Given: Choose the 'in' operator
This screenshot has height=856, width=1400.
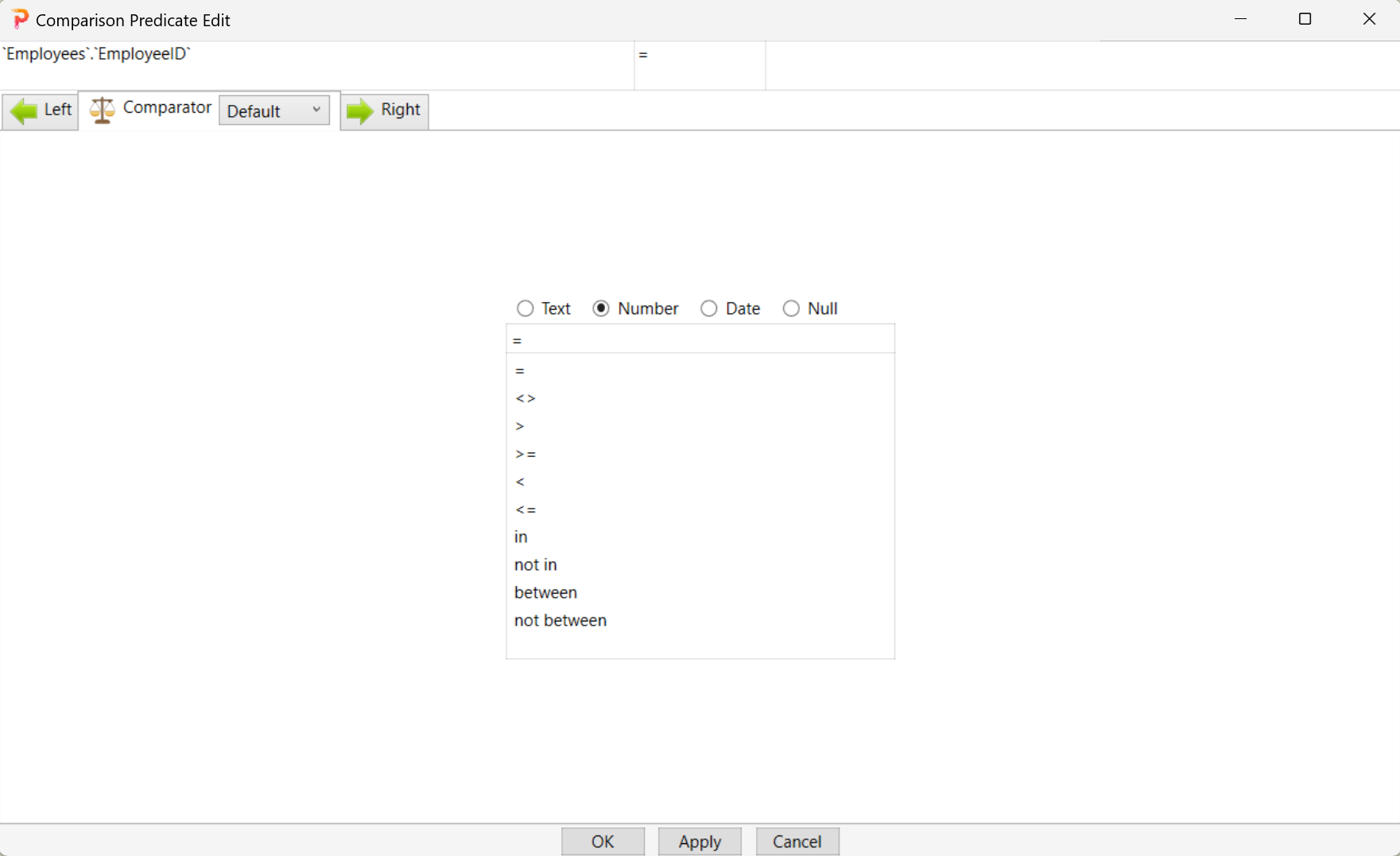Looking at the screenshot, I should pos(700,537).
